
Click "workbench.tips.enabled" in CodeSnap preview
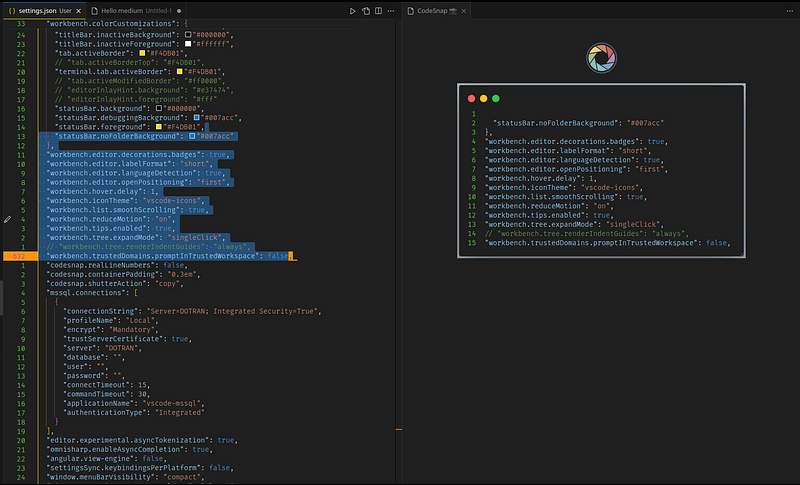[x=535, y=215]
